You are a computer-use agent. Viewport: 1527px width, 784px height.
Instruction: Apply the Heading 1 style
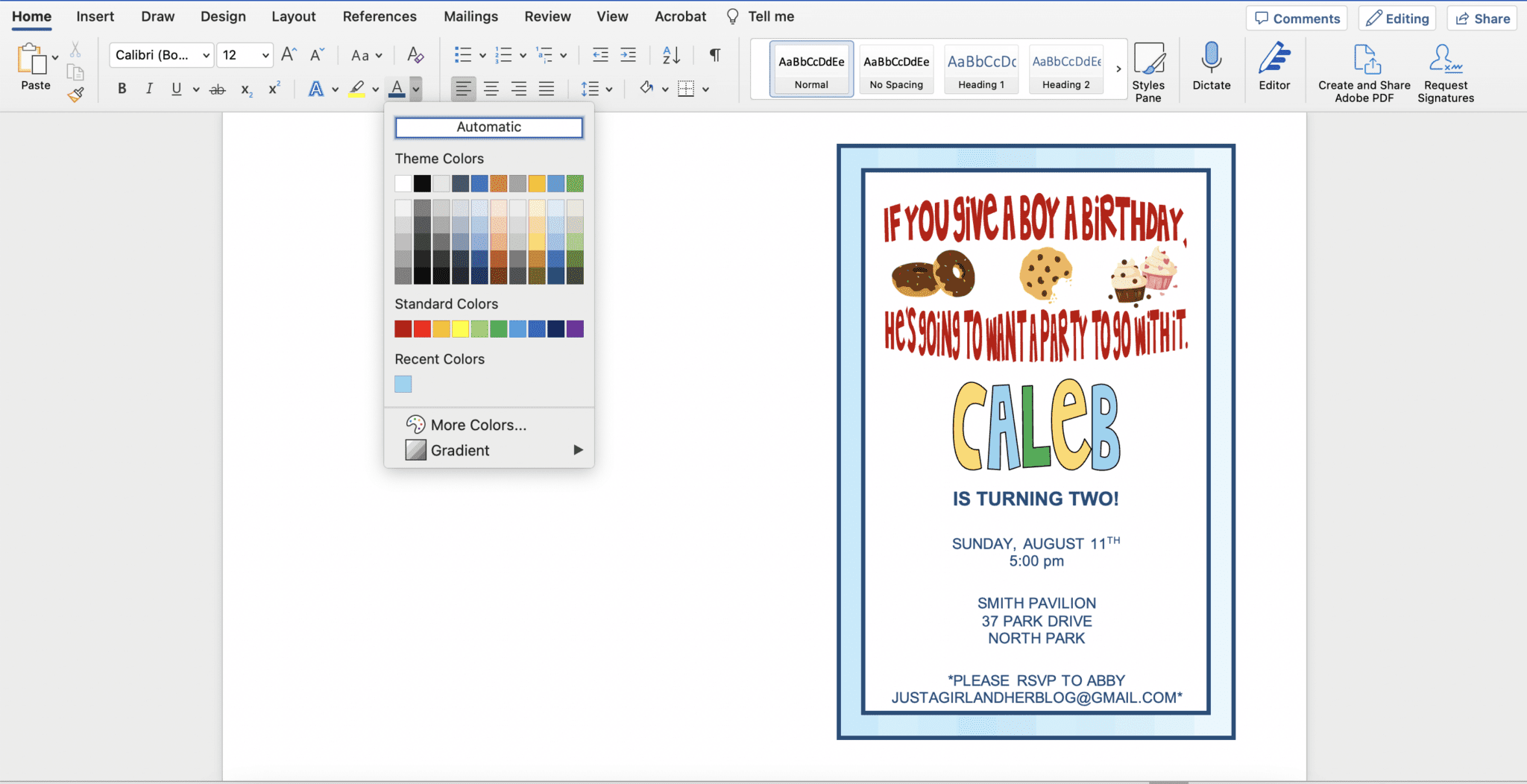(981, 69)
